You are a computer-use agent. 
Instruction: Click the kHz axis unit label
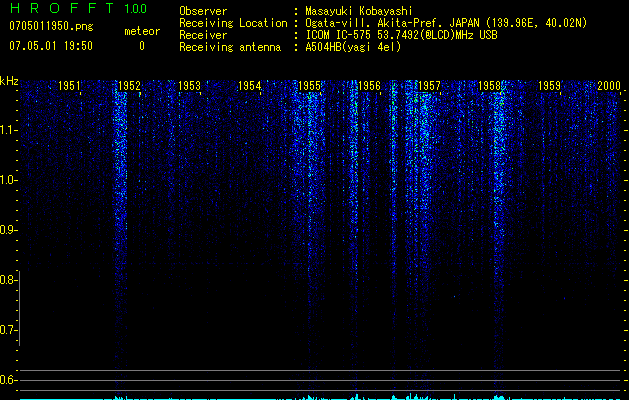click(9, 81)
